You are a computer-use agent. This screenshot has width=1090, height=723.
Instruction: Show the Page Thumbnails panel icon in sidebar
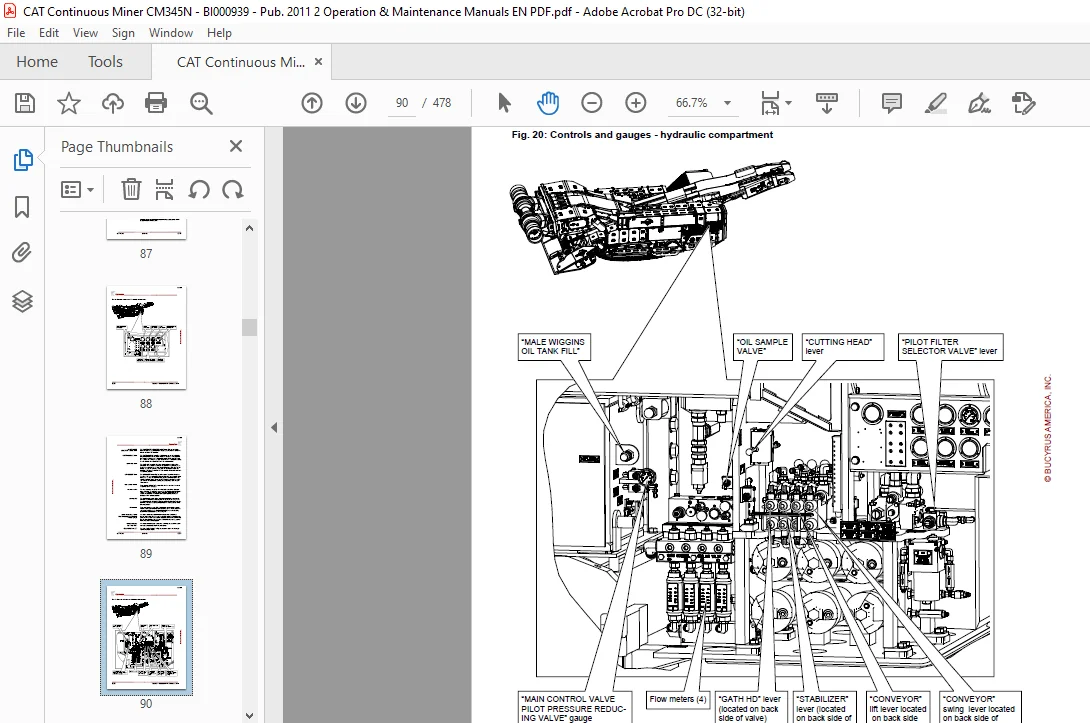click(x=23, y=160)
